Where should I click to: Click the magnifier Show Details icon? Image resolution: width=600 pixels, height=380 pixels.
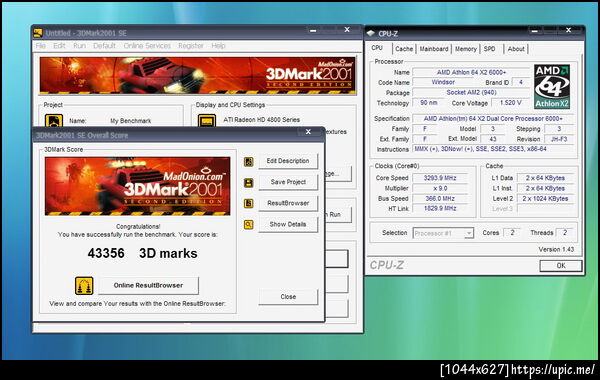[248, 225]
